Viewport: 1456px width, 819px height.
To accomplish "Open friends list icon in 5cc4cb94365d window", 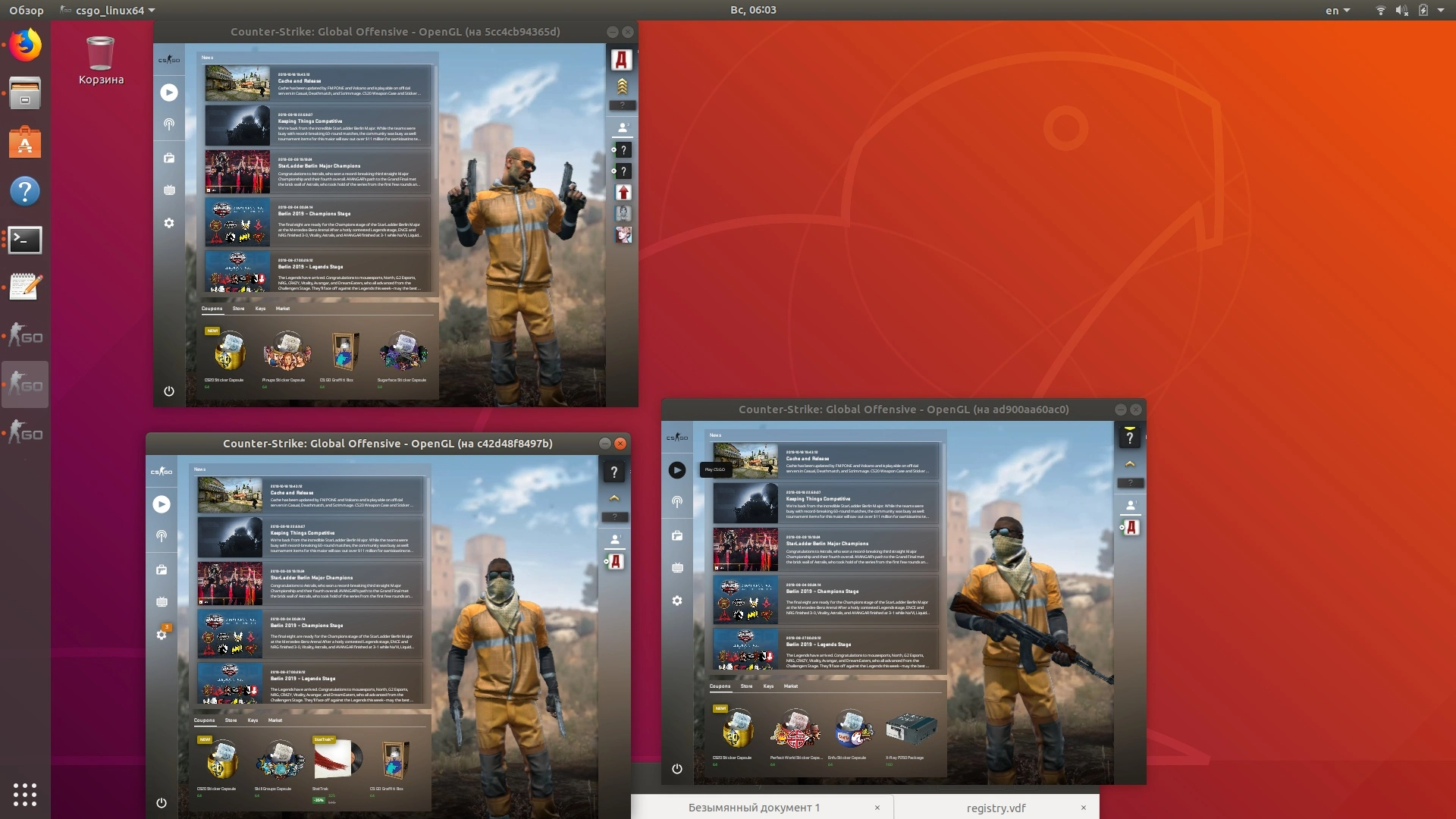I will 623,128.
